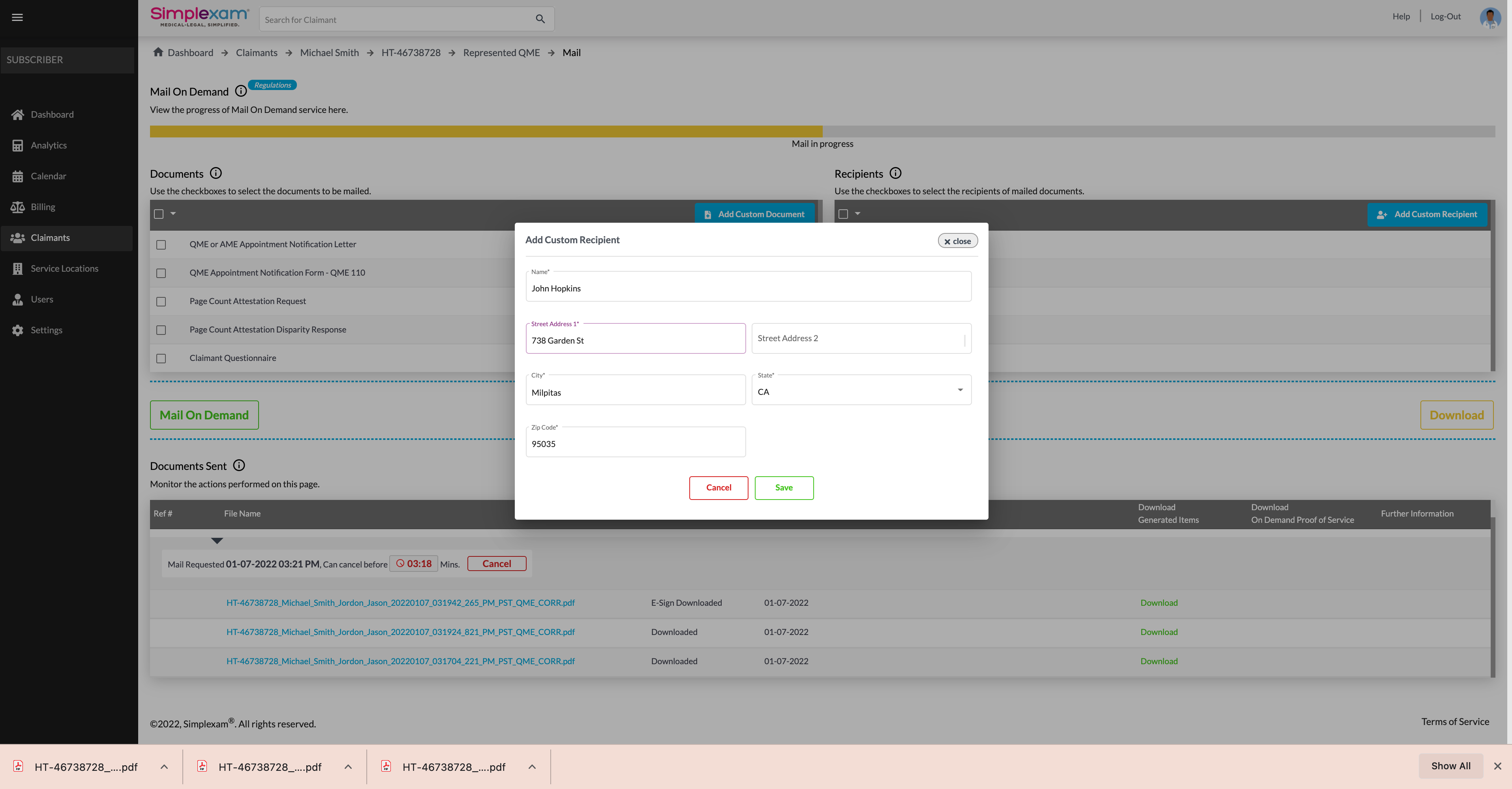Screen dimensions: 1512x789
Task: Click Documents Sent info icon
Action: click(x=239, y=466)
